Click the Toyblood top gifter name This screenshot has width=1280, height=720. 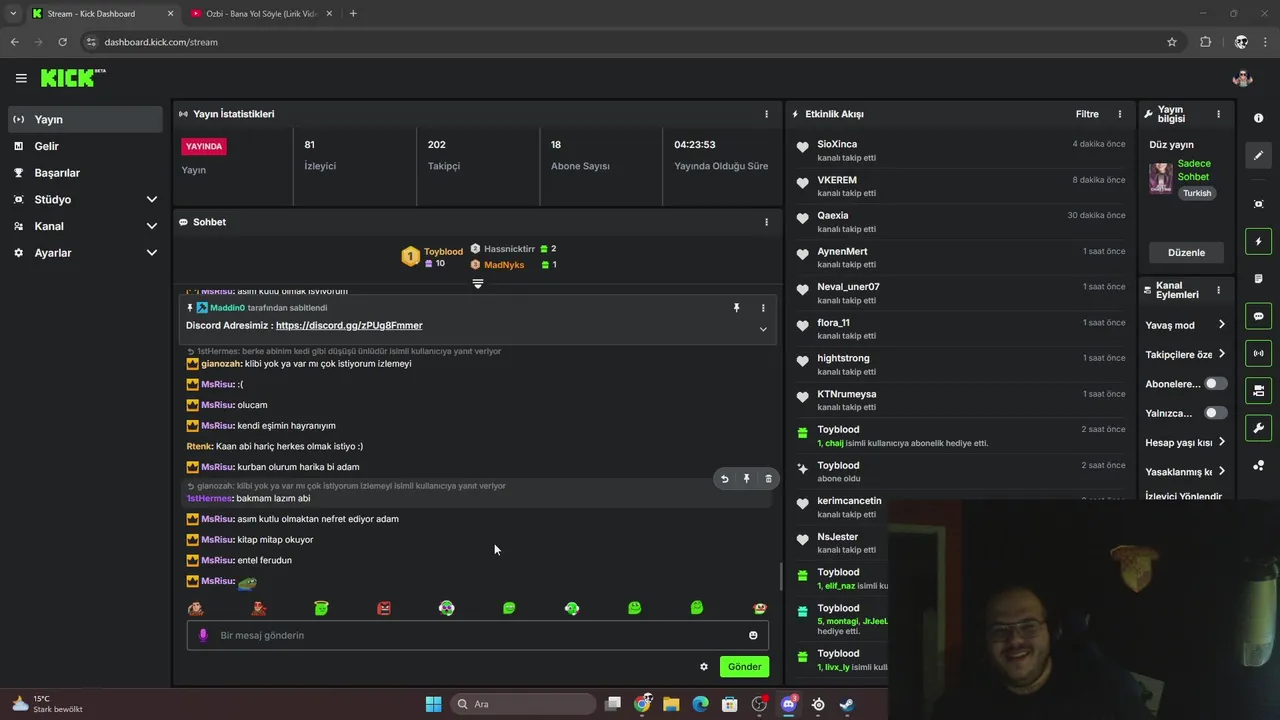click(443, 252)
